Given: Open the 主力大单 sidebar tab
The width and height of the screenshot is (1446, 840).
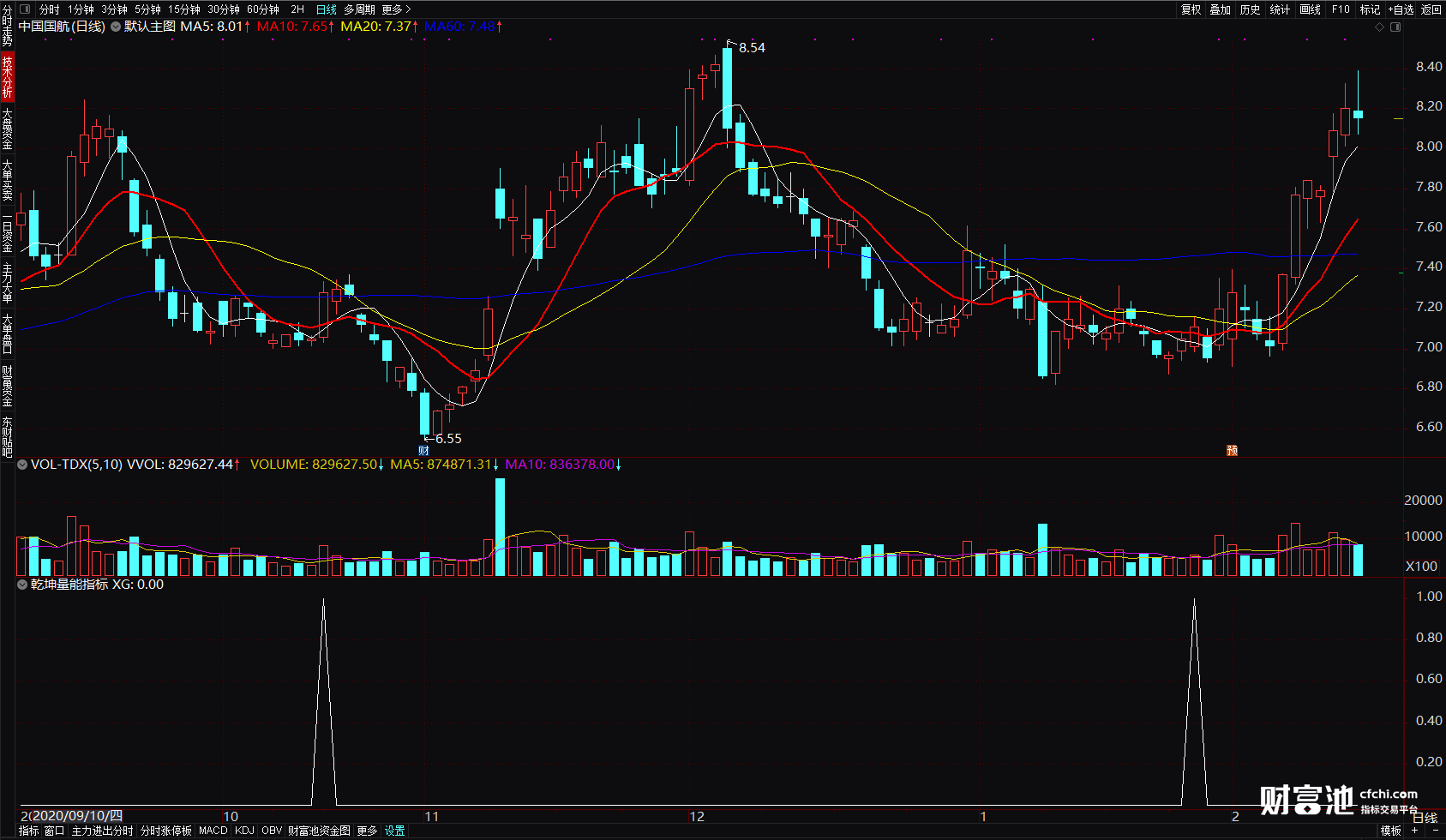Looking at the screenshot, I should pos(7,283).
